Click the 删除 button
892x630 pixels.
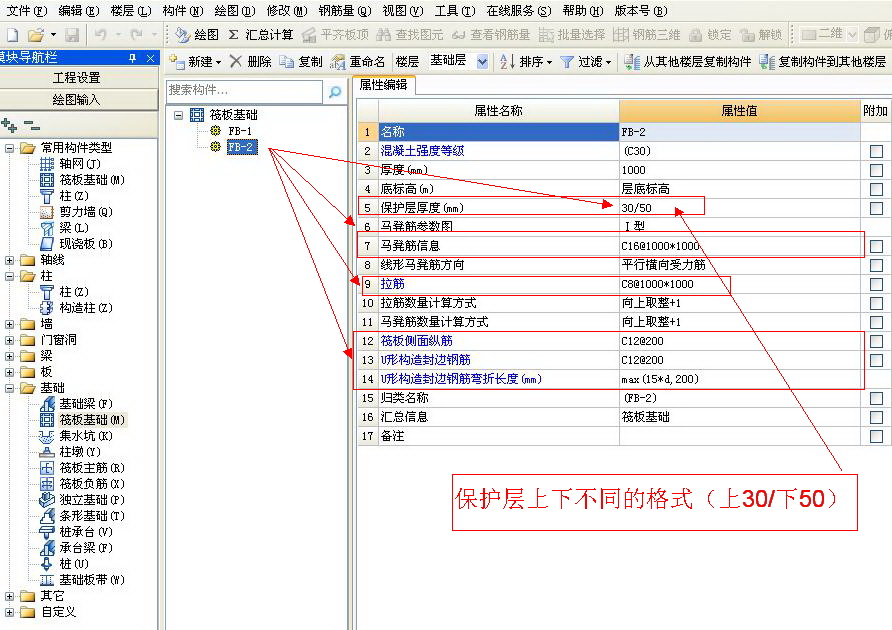251,61
